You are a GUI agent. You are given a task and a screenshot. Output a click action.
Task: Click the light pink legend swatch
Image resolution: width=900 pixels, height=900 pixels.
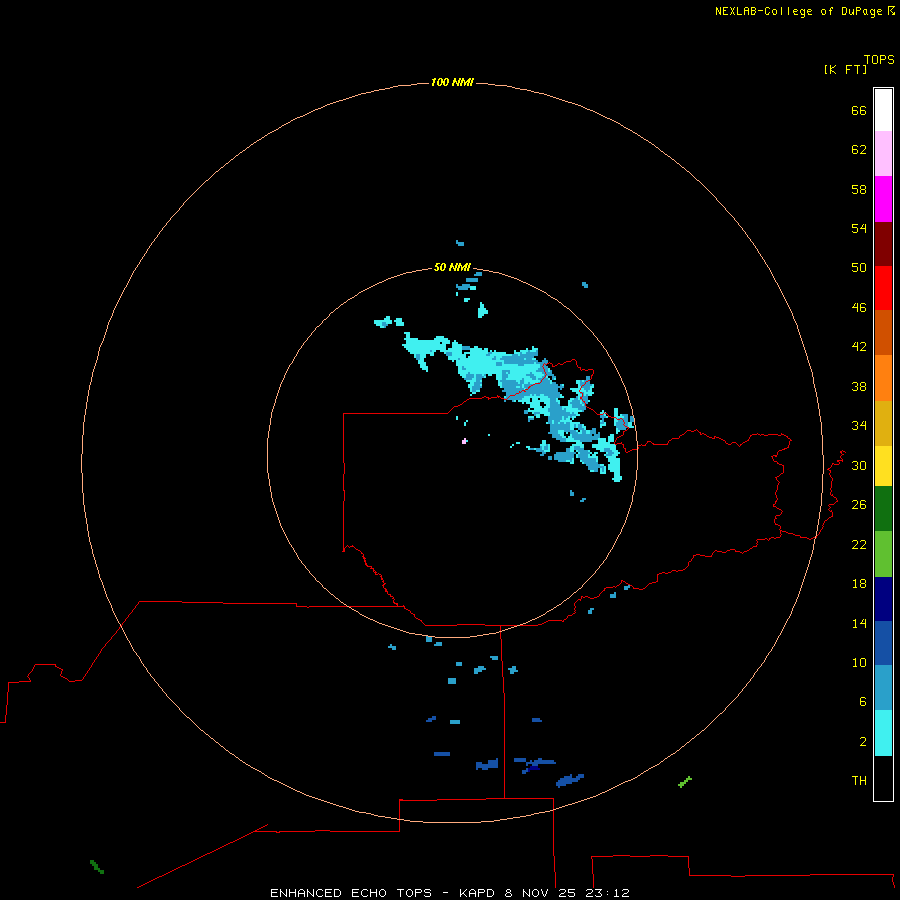(x=883, y=153)
